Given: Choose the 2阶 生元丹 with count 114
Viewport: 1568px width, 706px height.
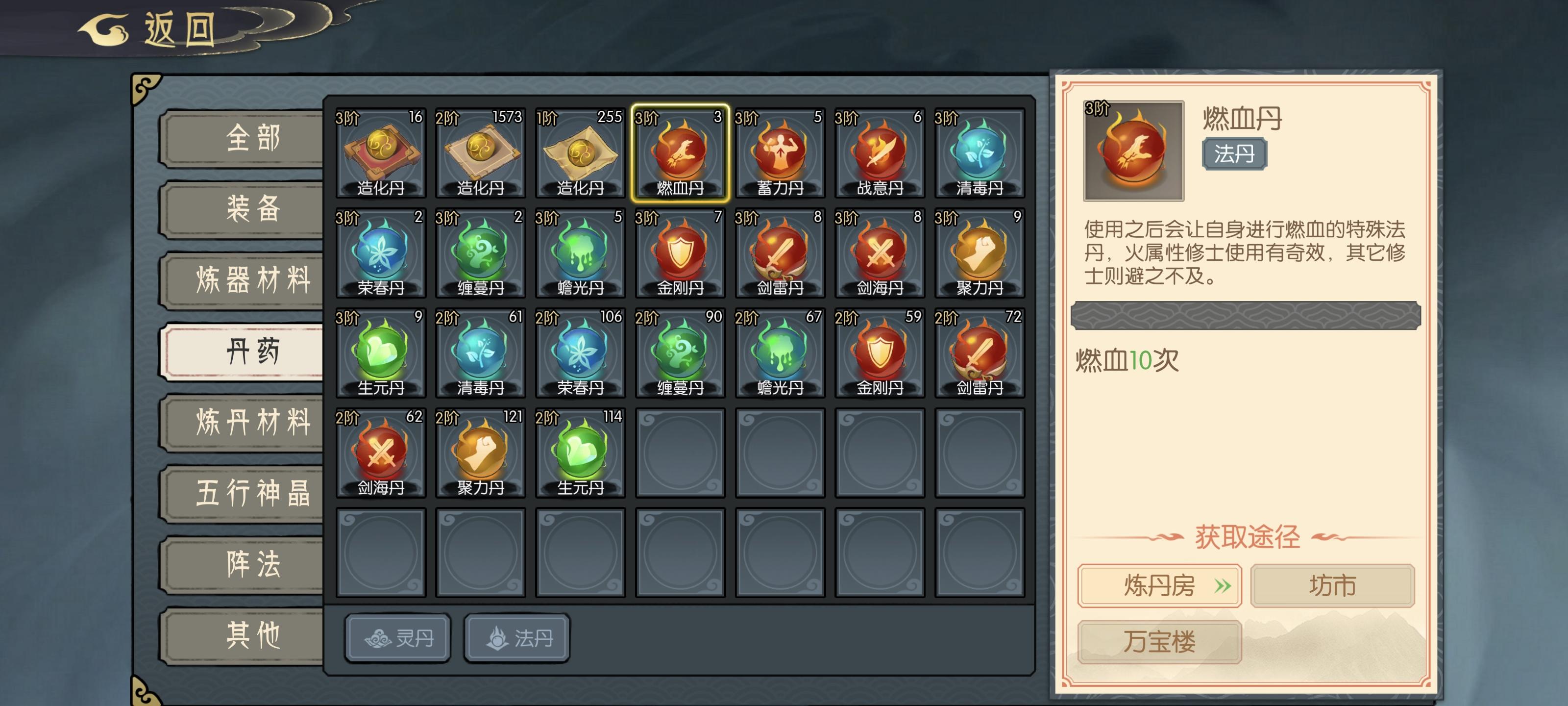Looking at the screenshot, I should tap(580, 453).
